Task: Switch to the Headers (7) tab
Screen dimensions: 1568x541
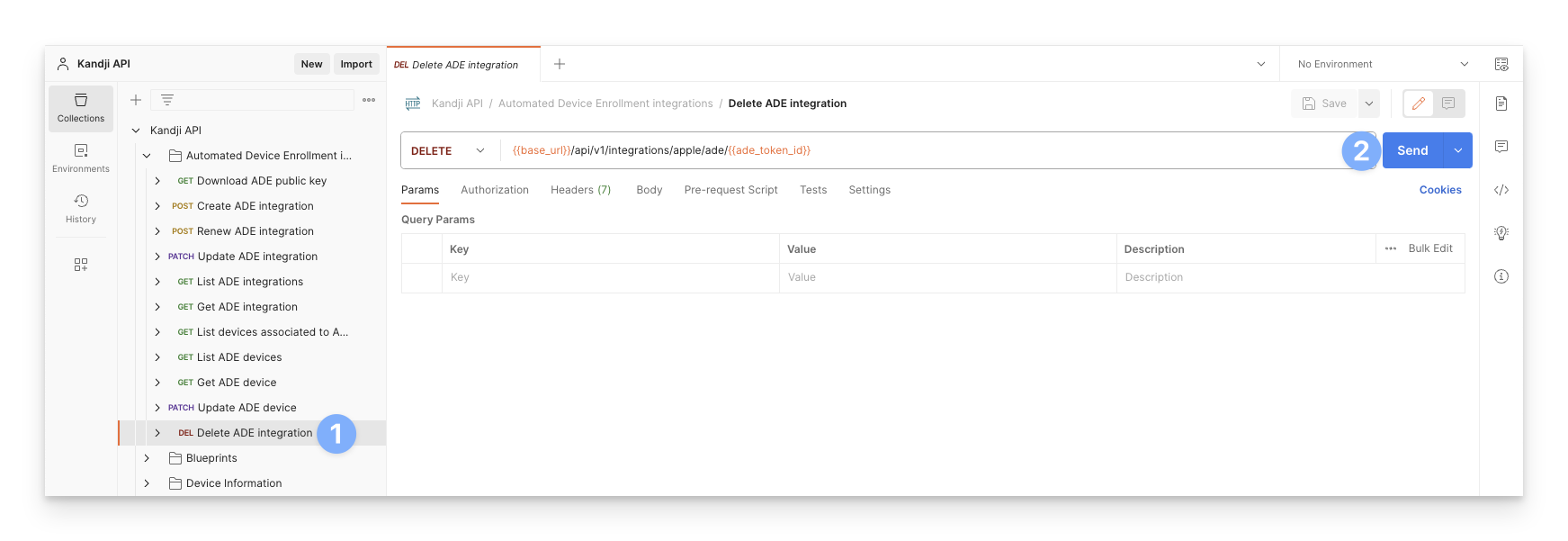Action: 580,190
